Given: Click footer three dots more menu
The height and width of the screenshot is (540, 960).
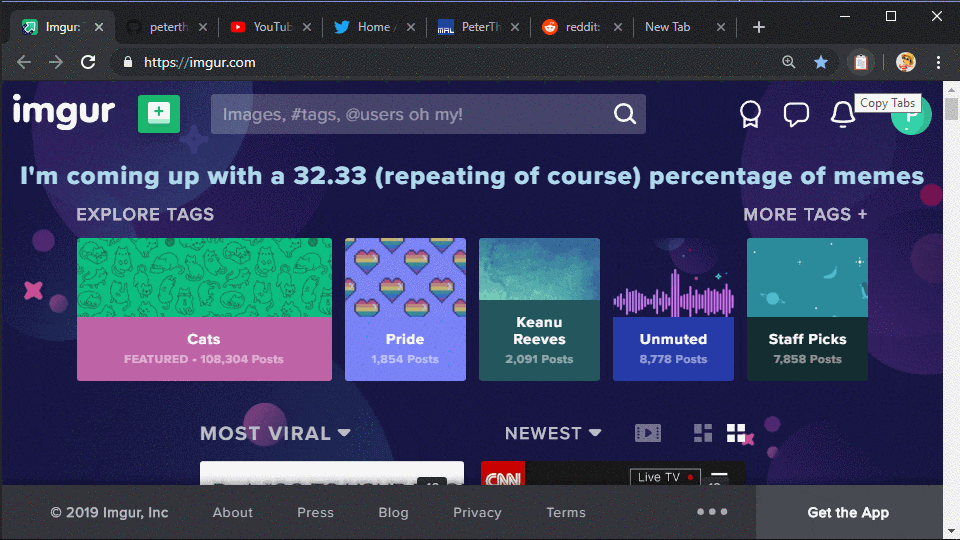Looking at the screenshot, I should [712, 512].
